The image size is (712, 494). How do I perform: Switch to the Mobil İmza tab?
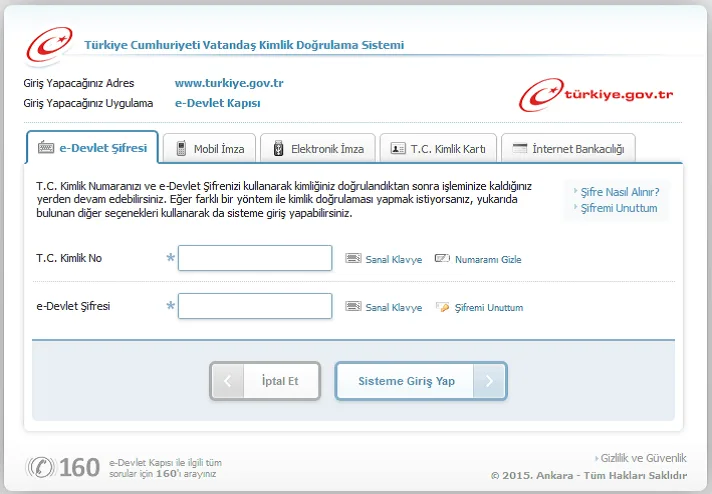tap(209, 148)
